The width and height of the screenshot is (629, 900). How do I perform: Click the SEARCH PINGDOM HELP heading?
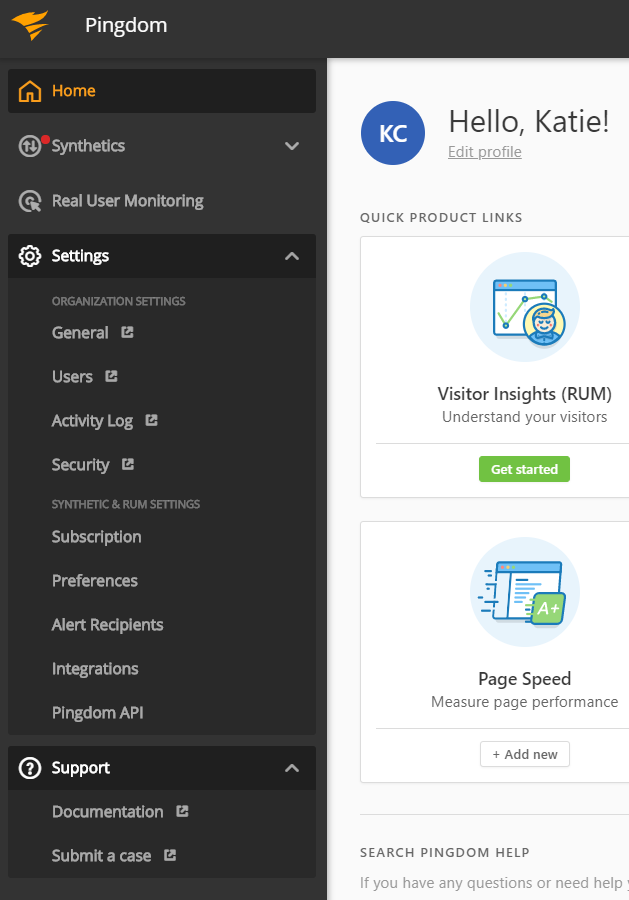click(x=445, y=852)
